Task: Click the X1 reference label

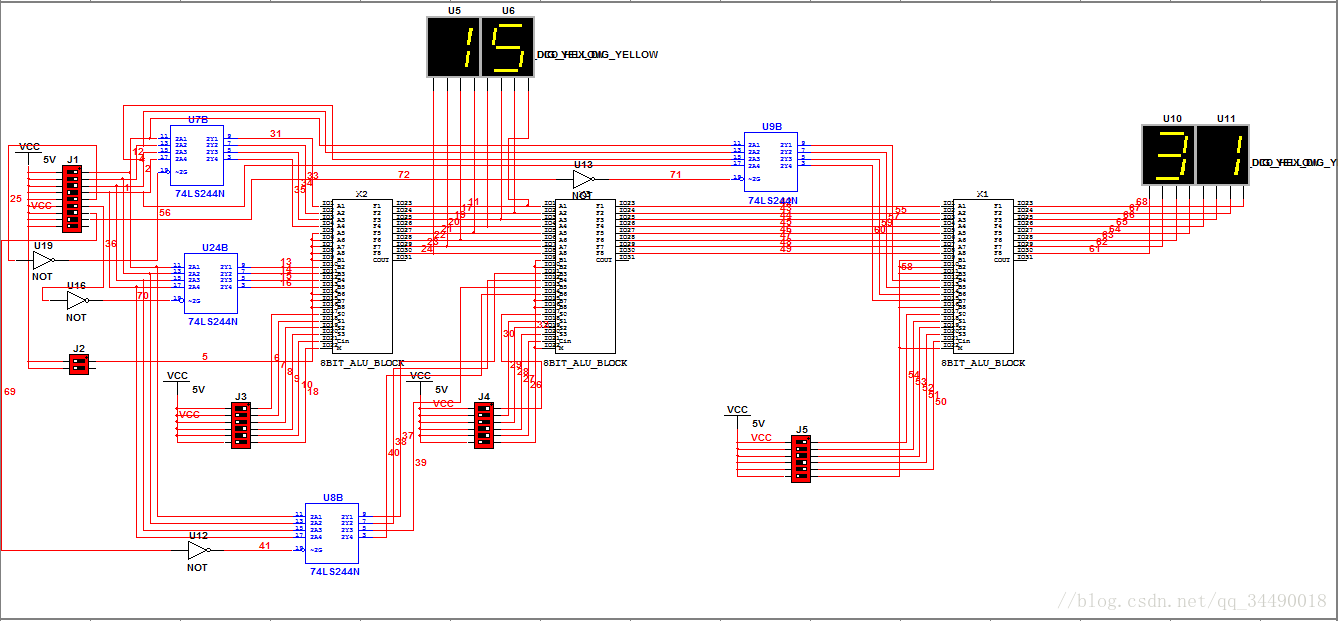Action: click(983, 193)
